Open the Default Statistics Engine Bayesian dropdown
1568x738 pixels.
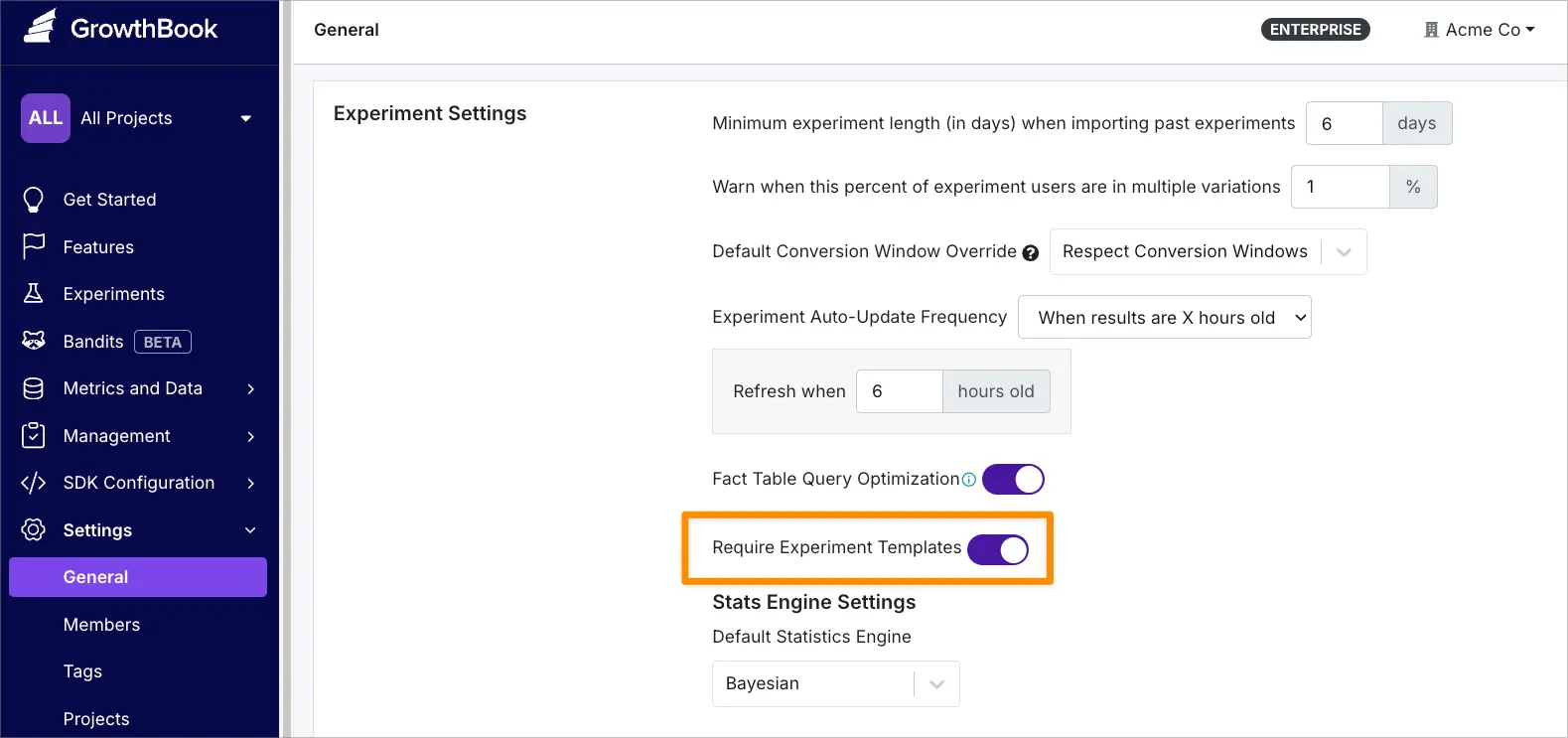point(835,683)
